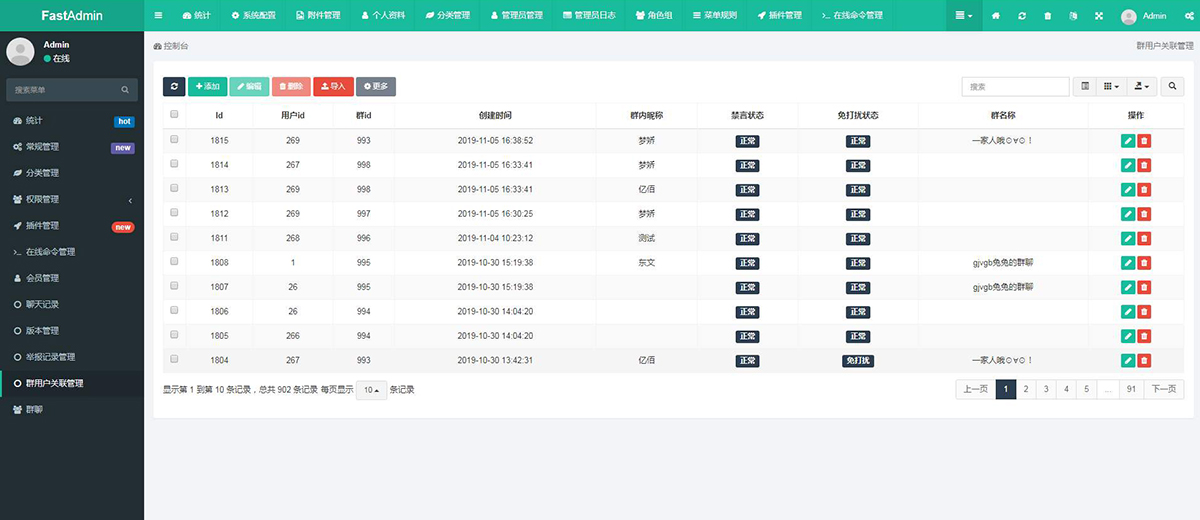Tick the checkbox for row 1814
Viewport: 1200px width, 520px height.
click(x=174, y=164)
